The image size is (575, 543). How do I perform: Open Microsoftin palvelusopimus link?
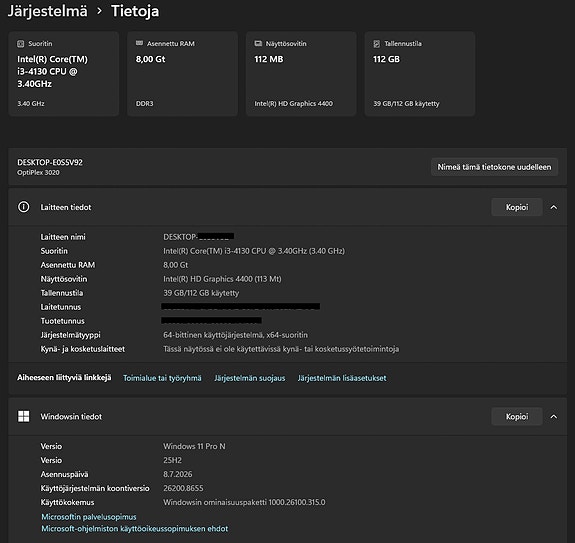(89, 517)
